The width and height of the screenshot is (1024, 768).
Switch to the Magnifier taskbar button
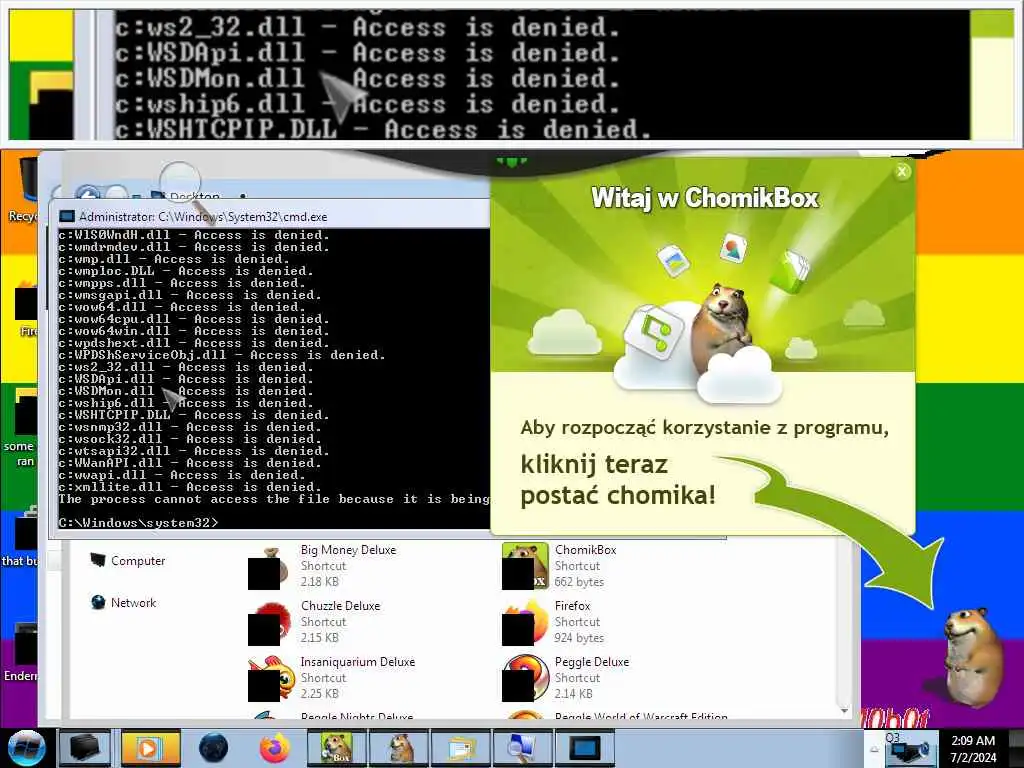pos(522,748)
